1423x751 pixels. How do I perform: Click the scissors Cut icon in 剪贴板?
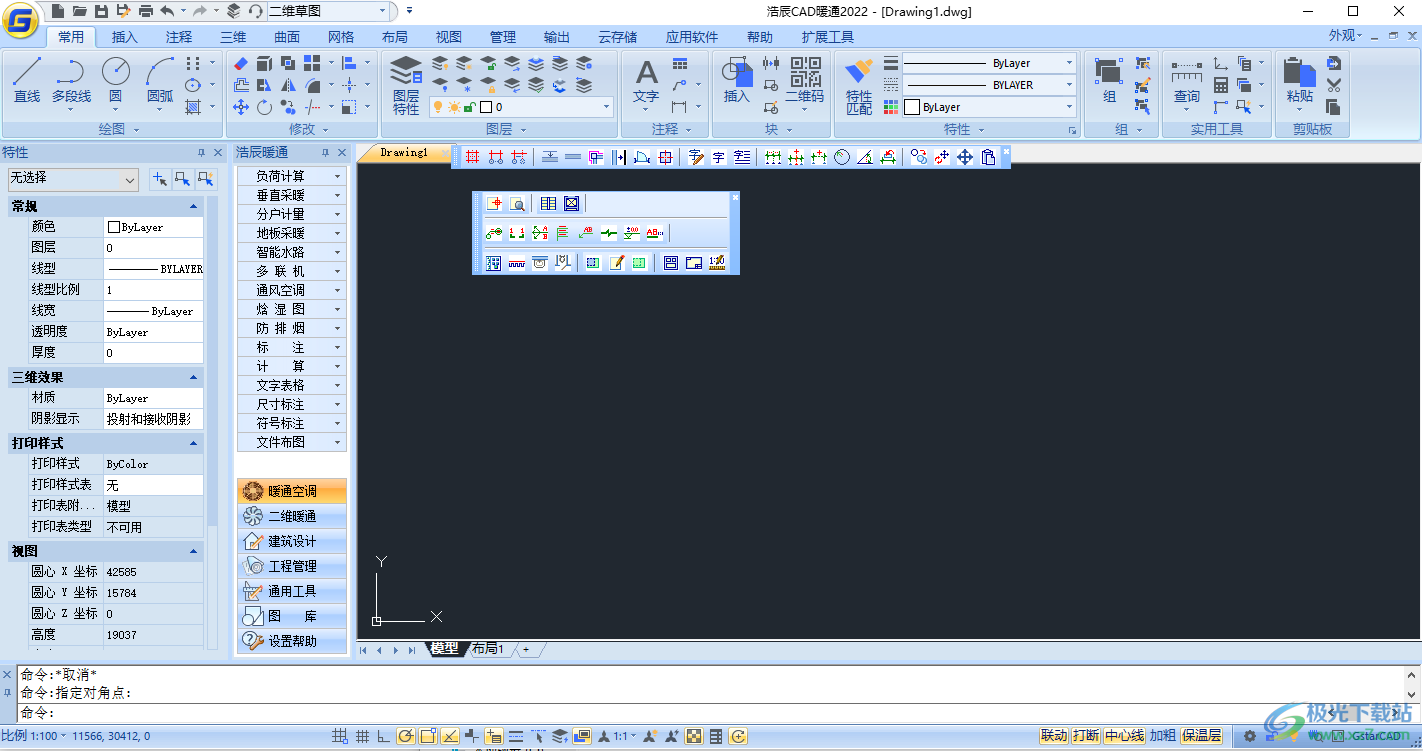pos(1333,85)
